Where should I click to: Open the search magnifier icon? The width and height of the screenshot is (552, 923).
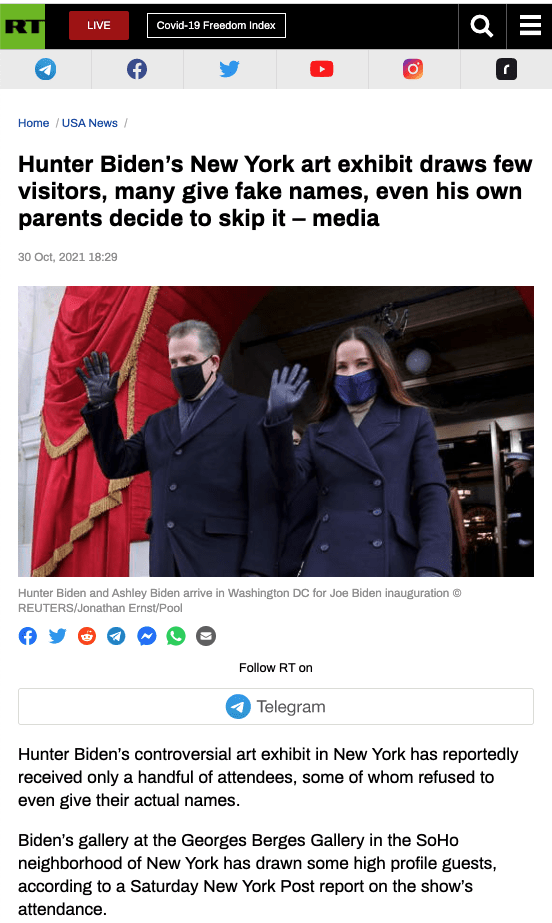482,26
